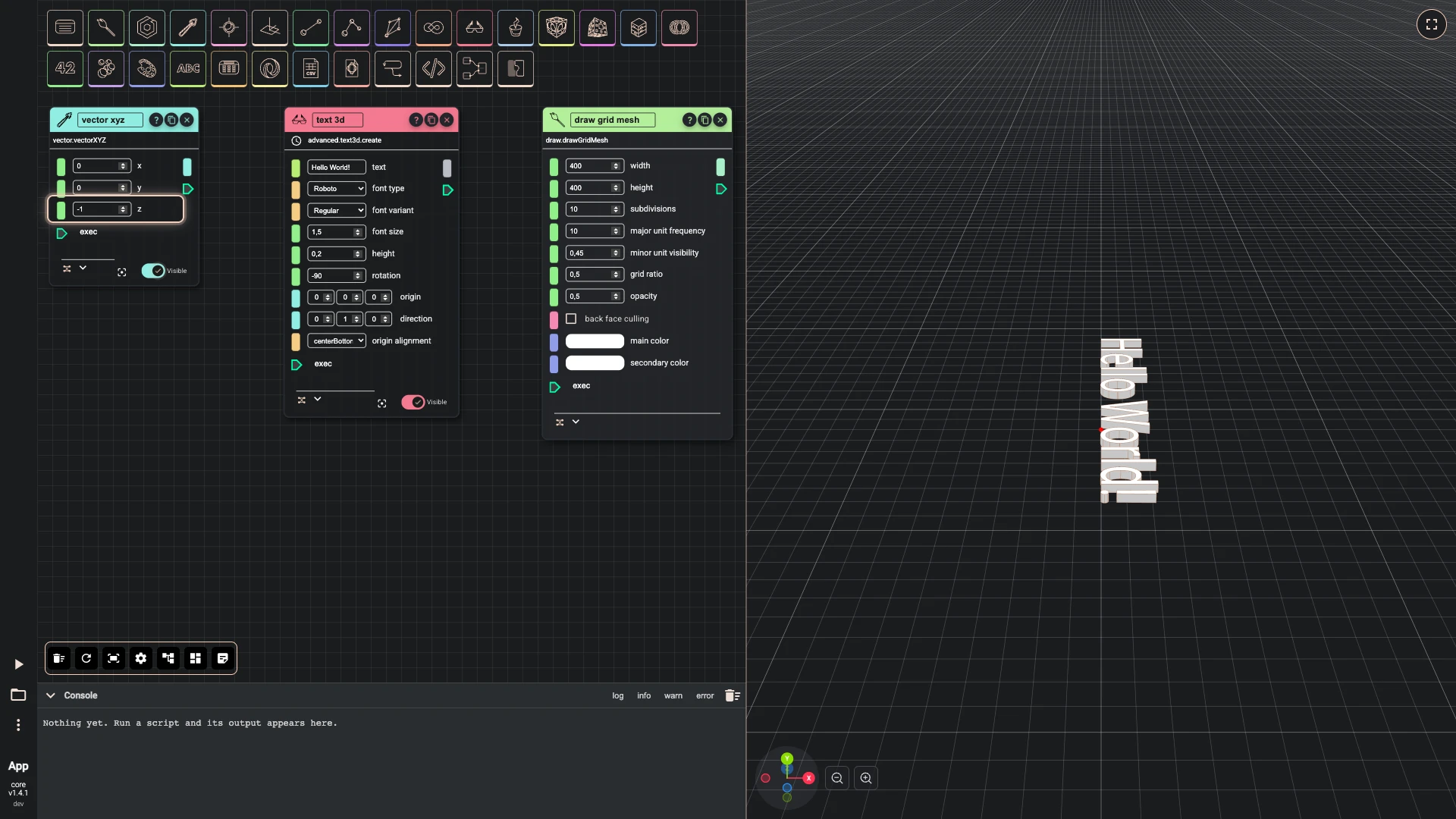Expand the chevron under draw grid mesh exec
This screenshot has height=819, width=1456.
[x=576, y=422]
